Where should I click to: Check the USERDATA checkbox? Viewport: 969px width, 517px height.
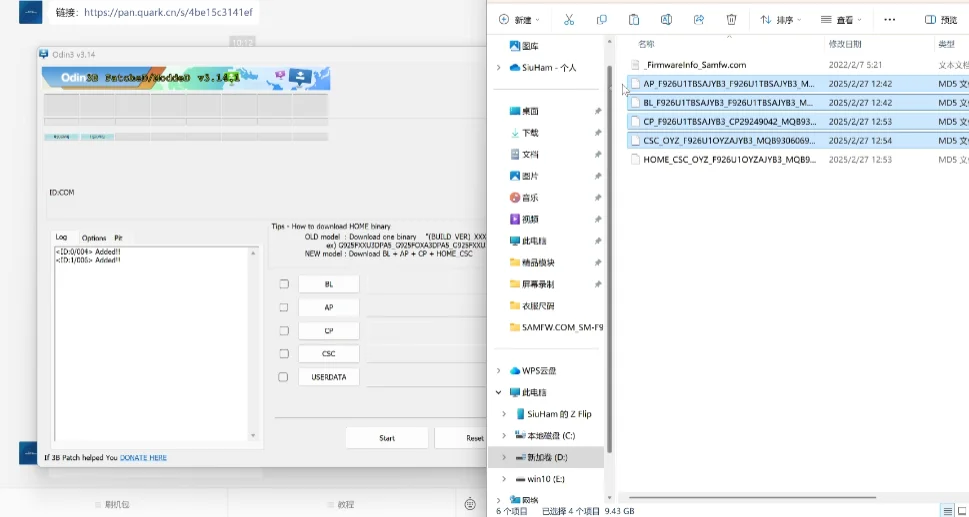pos(283,377)
